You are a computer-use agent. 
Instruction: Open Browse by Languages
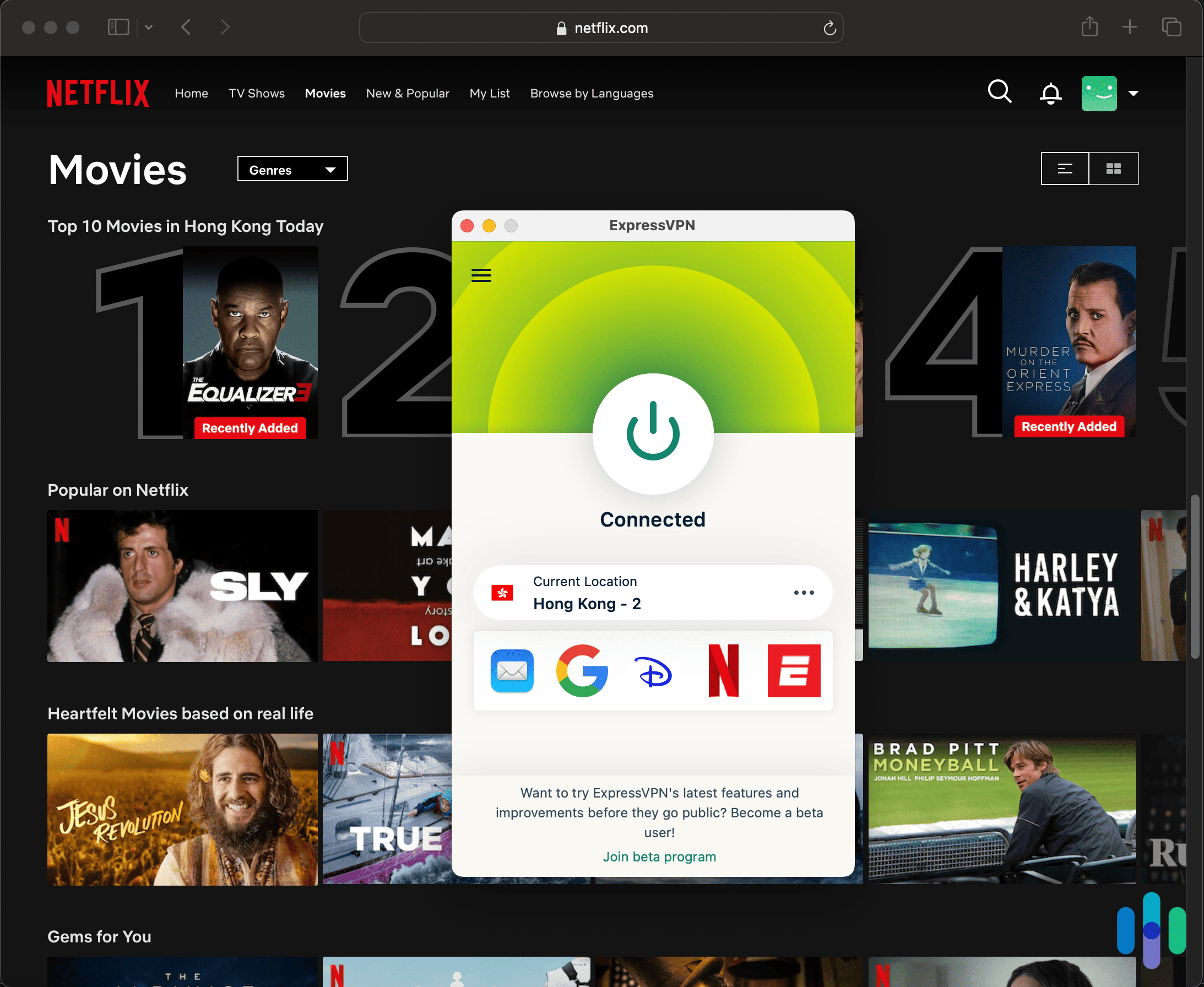pos(592,93)
